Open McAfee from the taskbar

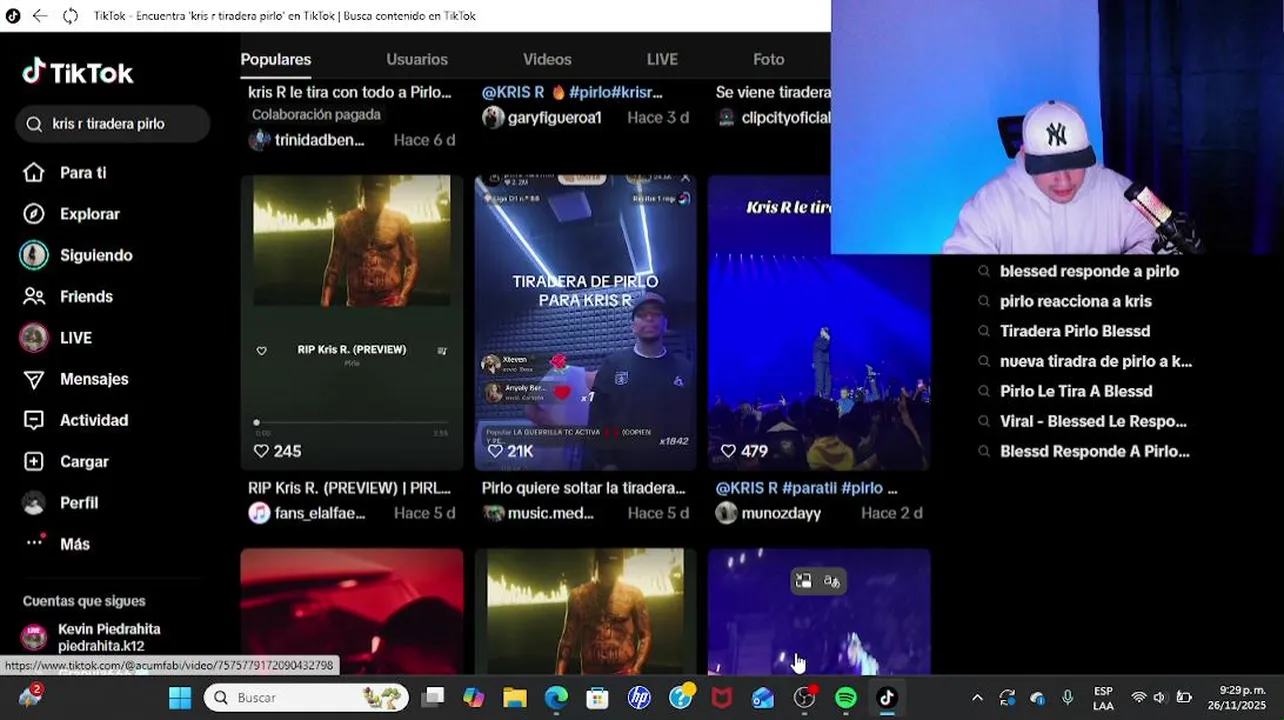pyautogui.click(x=721, y=697)
